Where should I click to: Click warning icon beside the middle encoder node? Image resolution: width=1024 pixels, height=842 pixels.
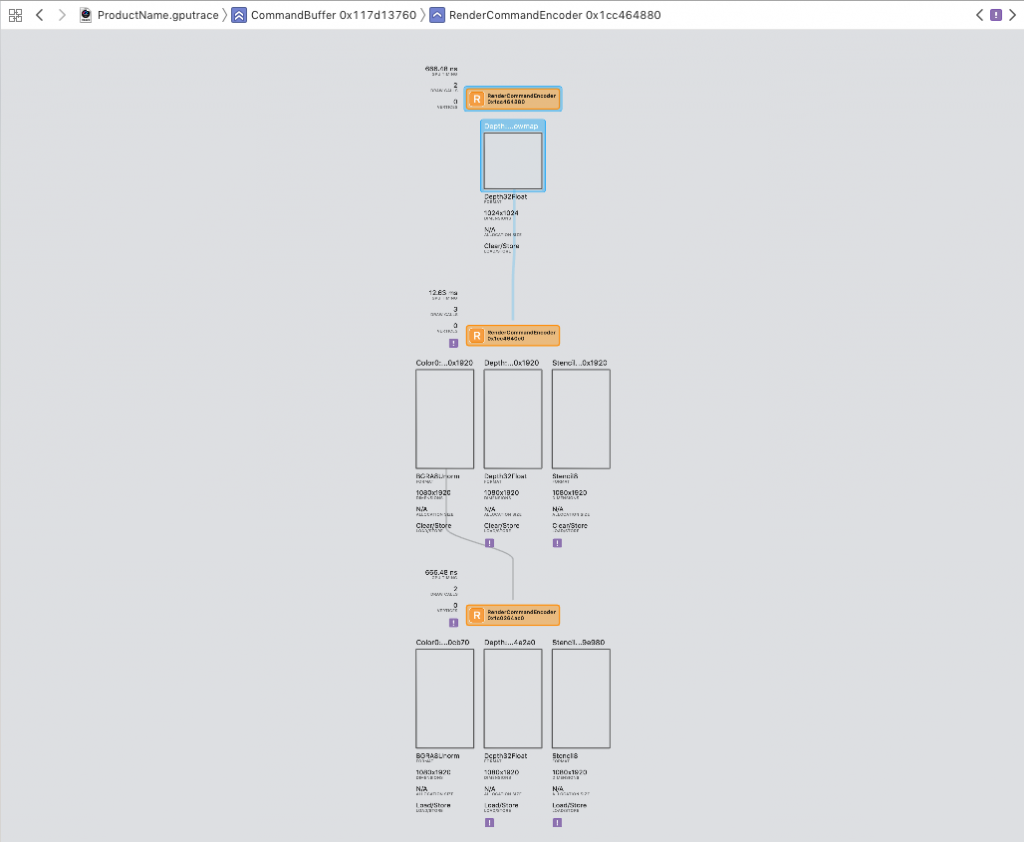453,343
